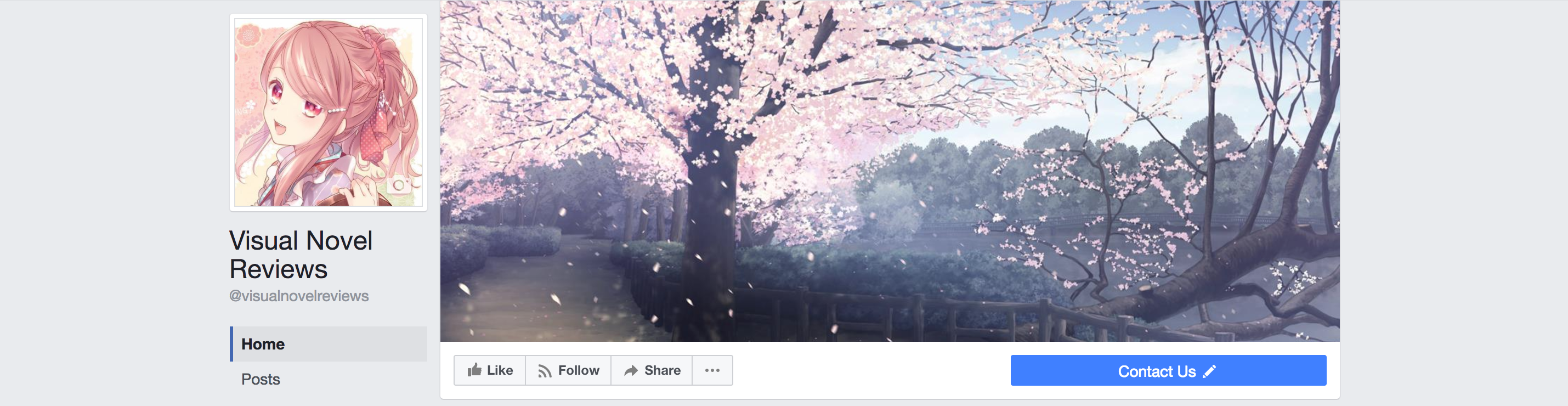
Task: Click the Follow button label
Action: (578, 370)
